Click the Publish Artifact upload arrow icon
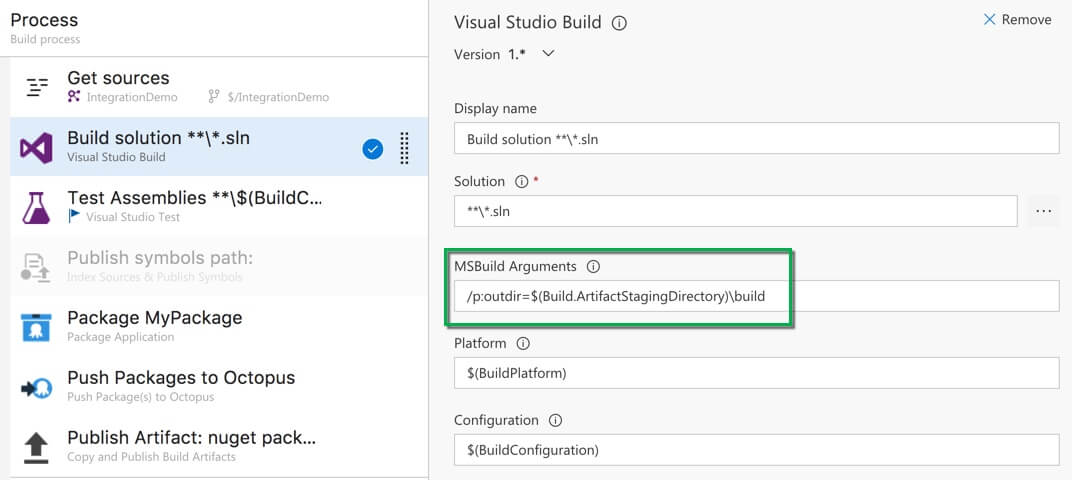Image resolution: width=1072 pixels, height=480 pixels. [36, 448]
